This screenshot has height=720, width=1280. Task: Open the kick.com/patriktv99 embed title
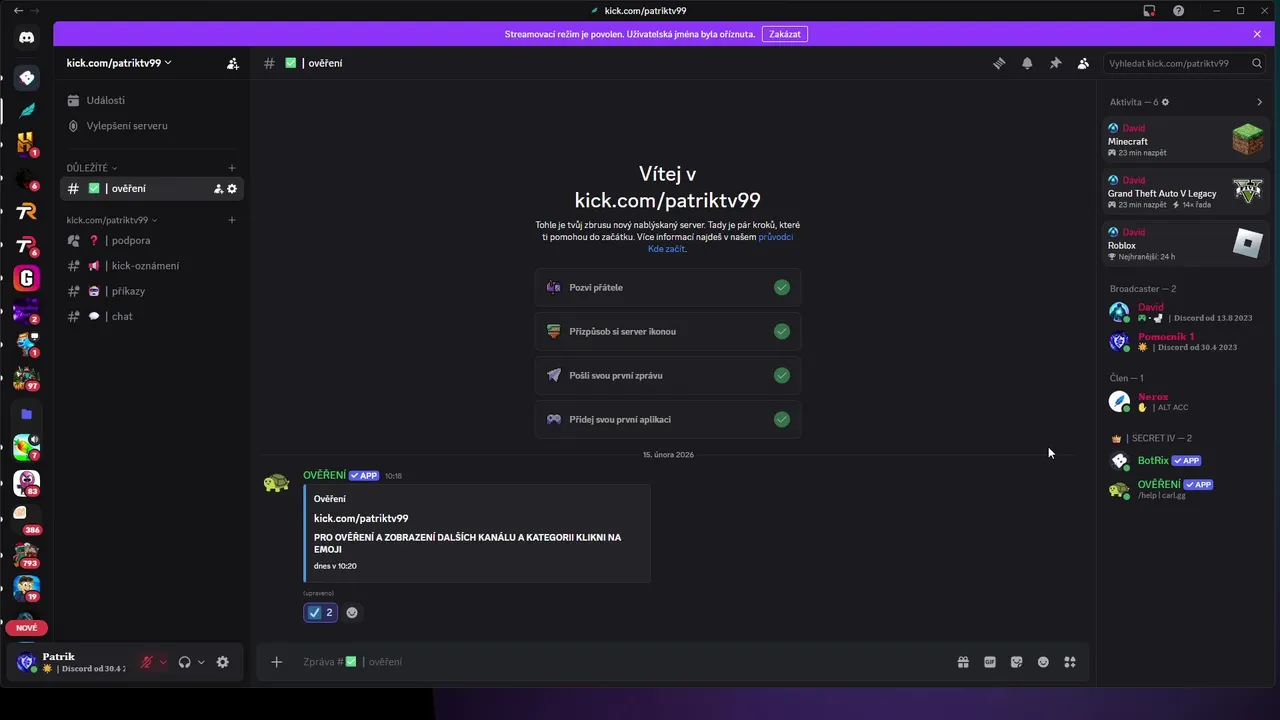point(361,518)
